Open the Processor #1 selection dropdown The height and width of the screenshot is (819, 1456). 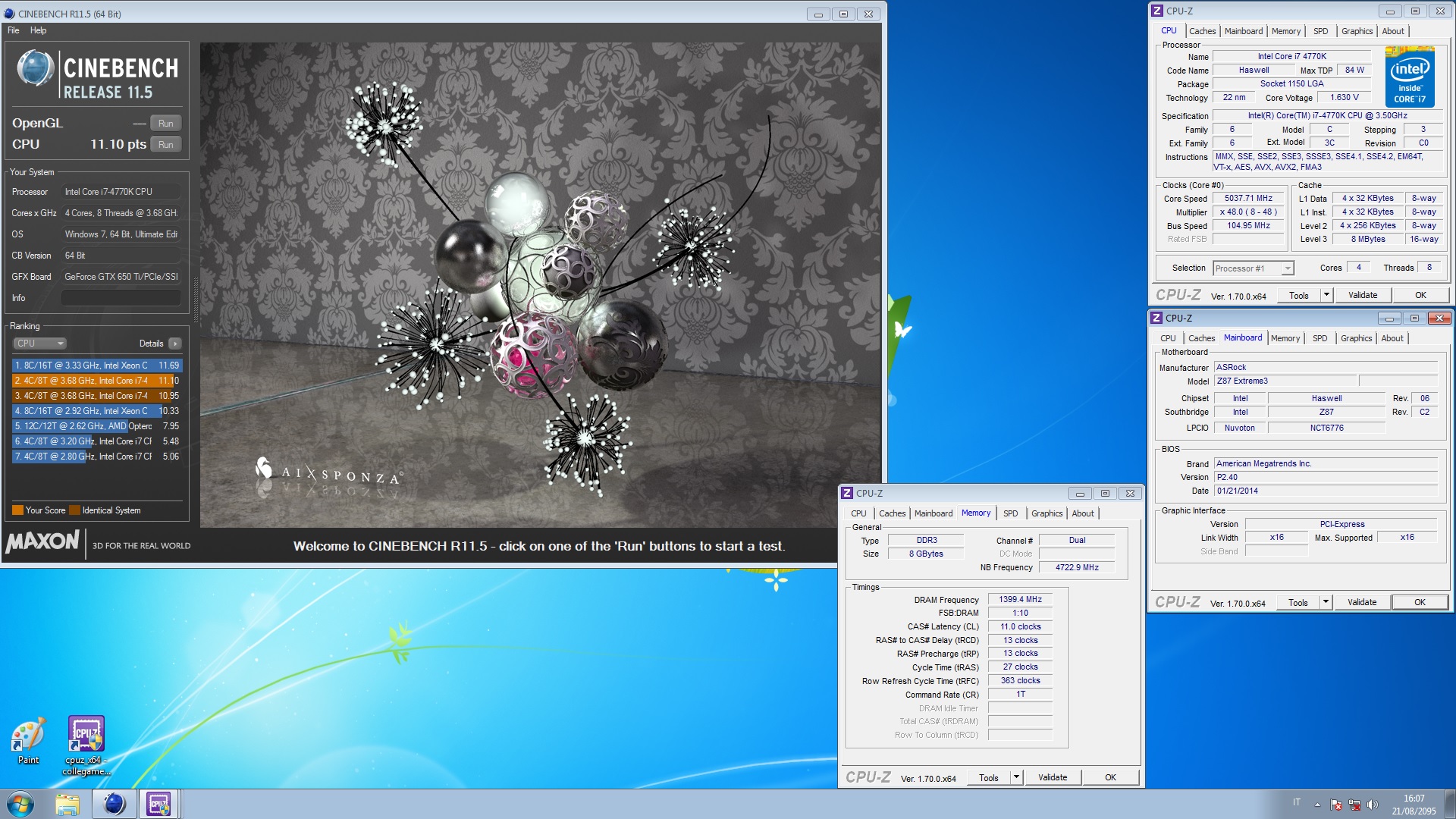click(x=1253, y=268)
